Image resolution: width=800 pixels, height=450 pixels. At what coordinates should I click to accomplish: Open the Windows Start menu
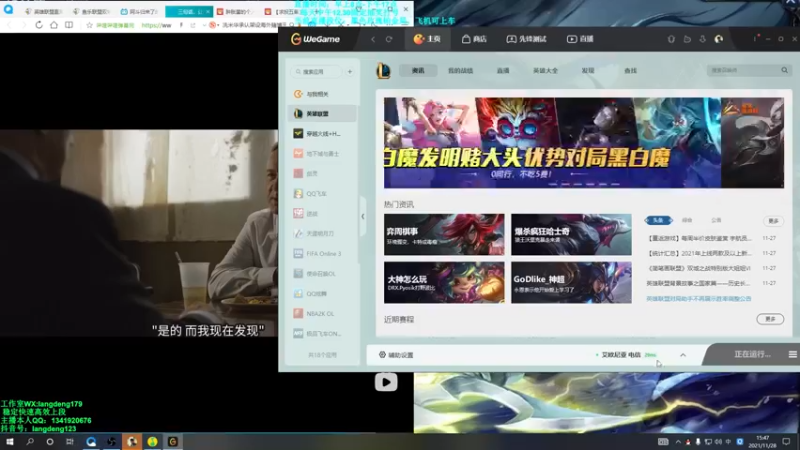tap(9, 441)
